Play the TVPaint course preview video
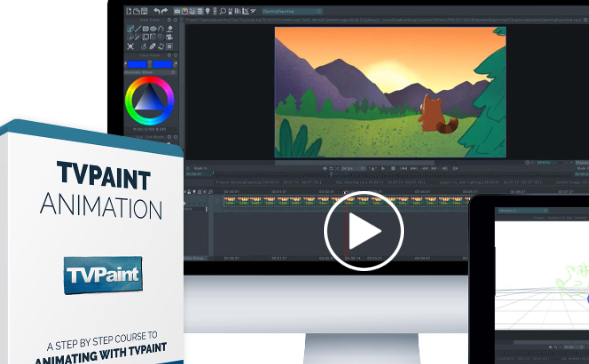Viewport: 589px width, 364px height. [x=364, y=231]
